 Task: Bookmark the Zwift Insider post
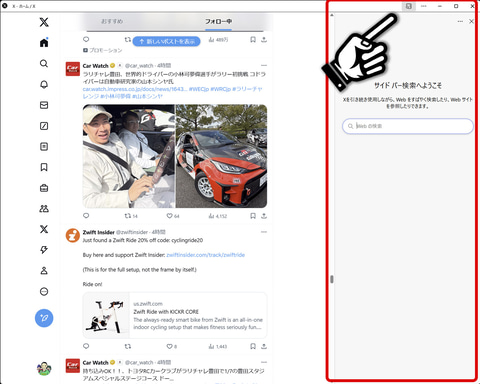tap(253, 346)
